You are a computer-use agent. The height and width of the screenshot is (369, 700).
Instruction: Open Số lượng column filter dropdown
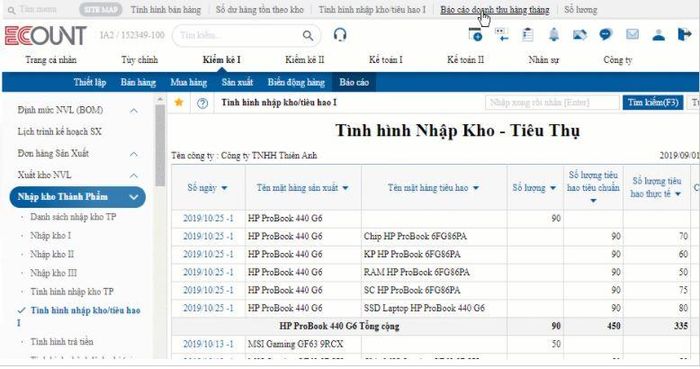point(553,188)
